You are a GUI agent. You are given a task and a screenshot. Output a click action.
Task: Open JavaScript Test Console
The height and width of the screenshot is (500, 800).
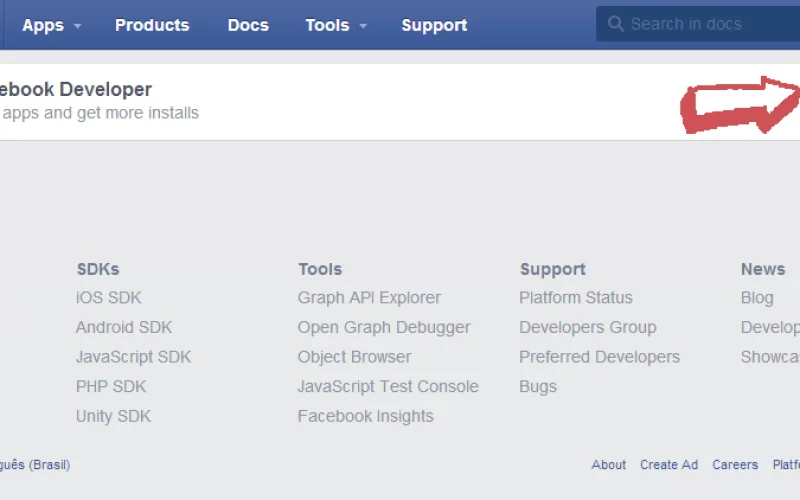[x=388, y=386]
